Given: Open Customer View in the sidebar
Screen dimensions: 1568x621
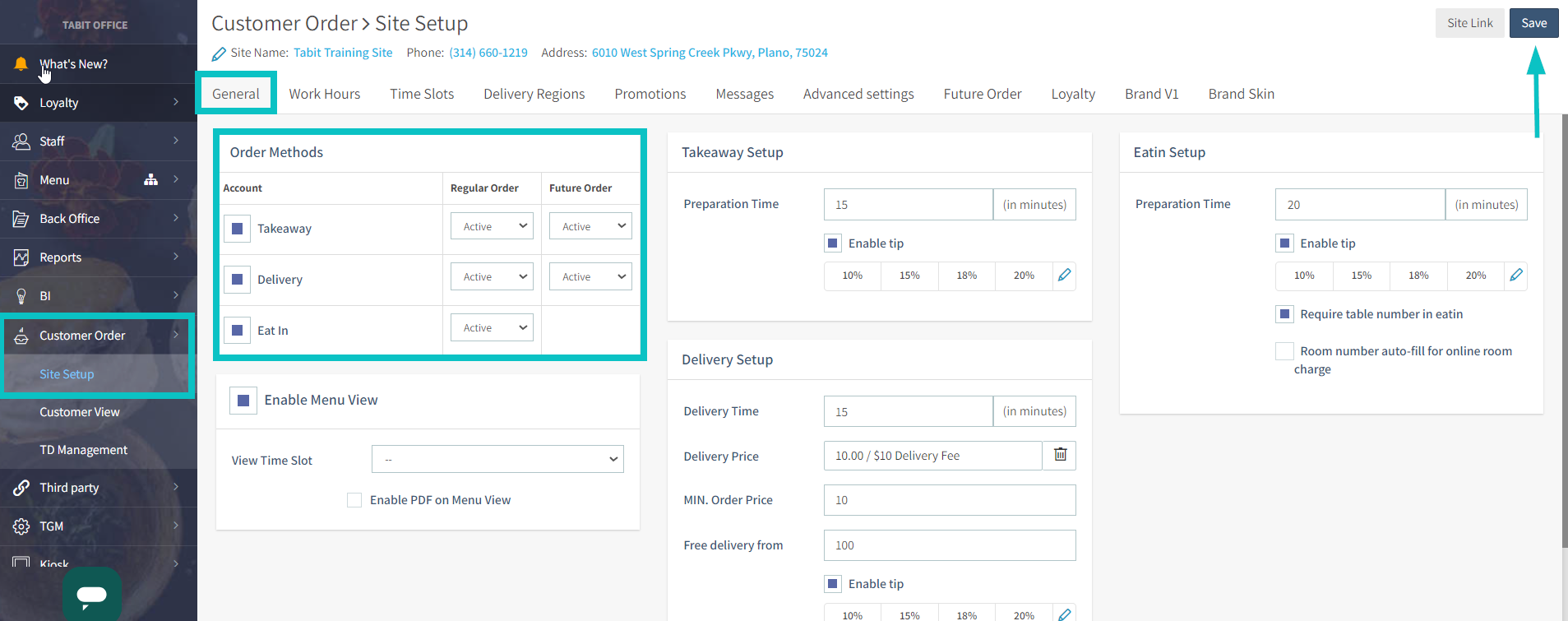Looking at the screenshot, I should point(80,412).
